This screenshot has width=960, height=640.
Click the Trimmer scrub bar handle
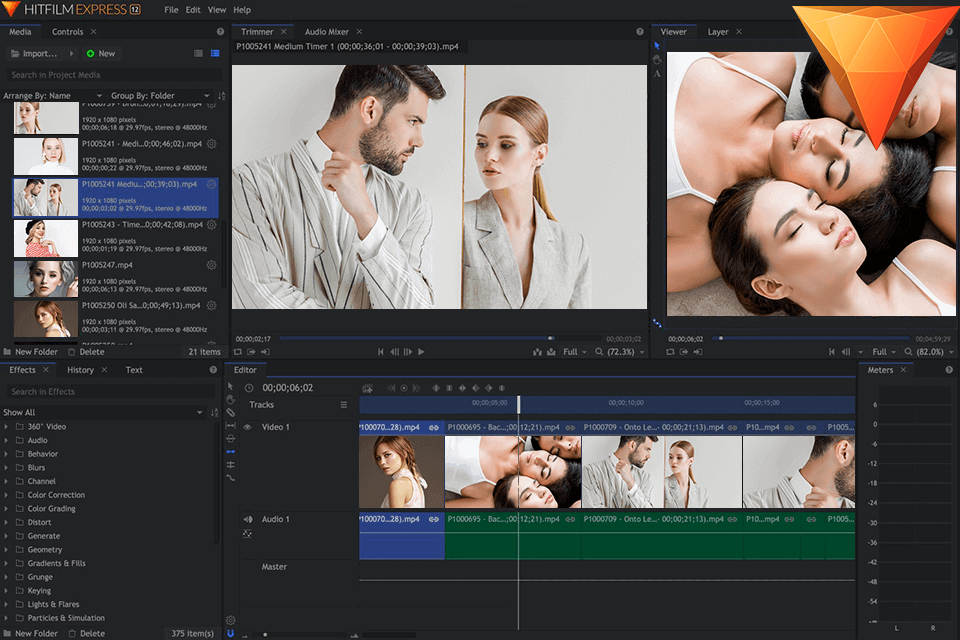550,338
